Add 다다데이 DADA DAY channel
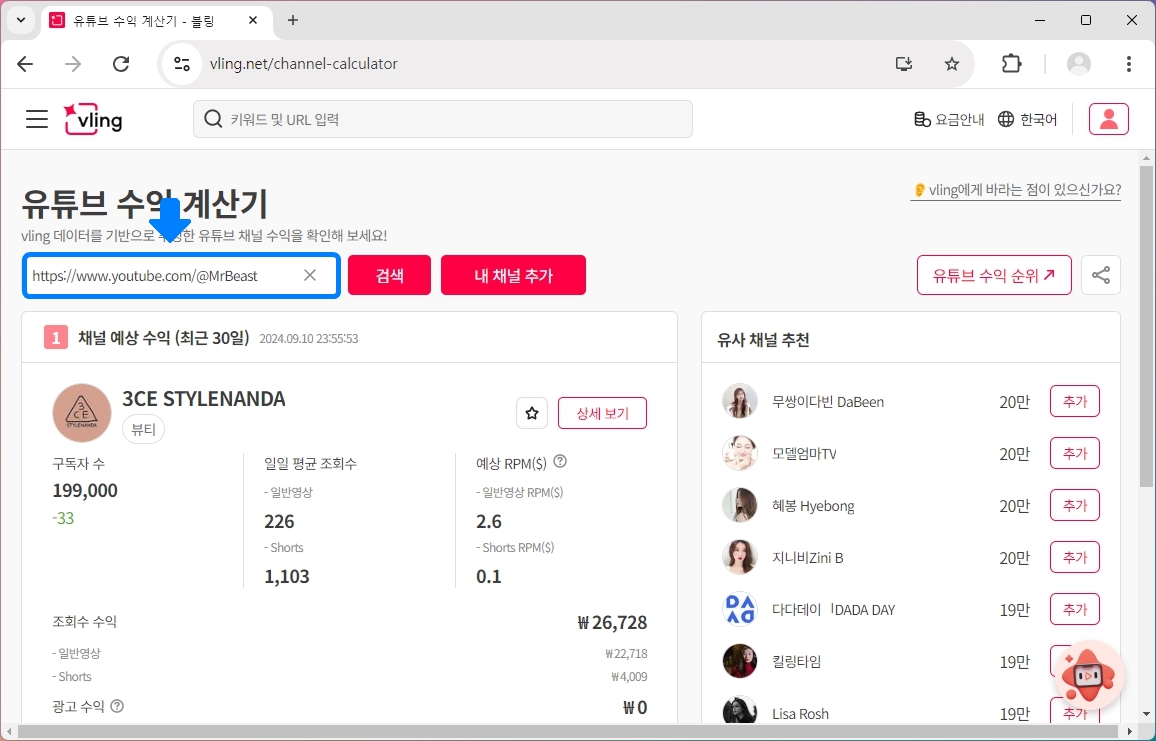Image resolution: width=1156 pixels, height=741 pixels. (1074, 609)
